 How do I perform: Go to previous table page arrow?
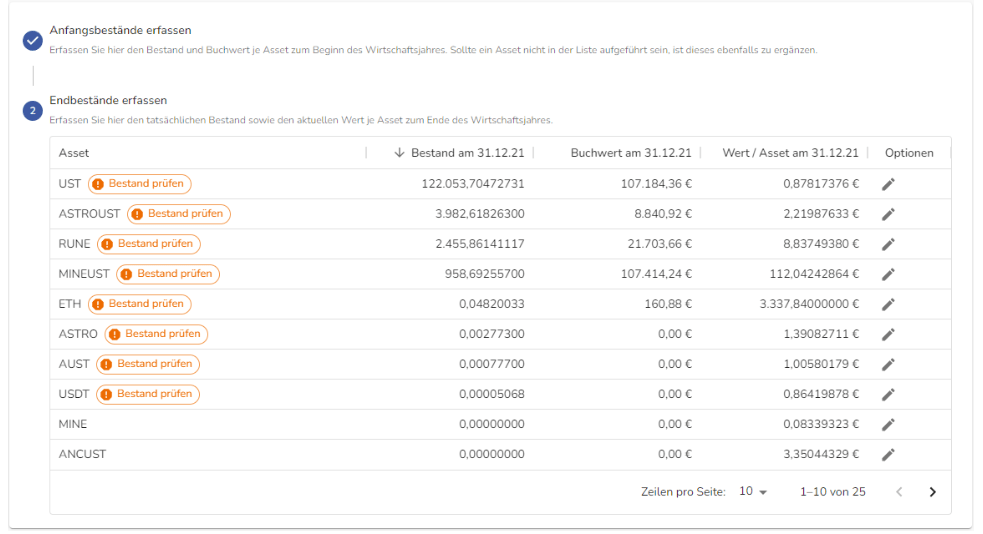[899, 492]
